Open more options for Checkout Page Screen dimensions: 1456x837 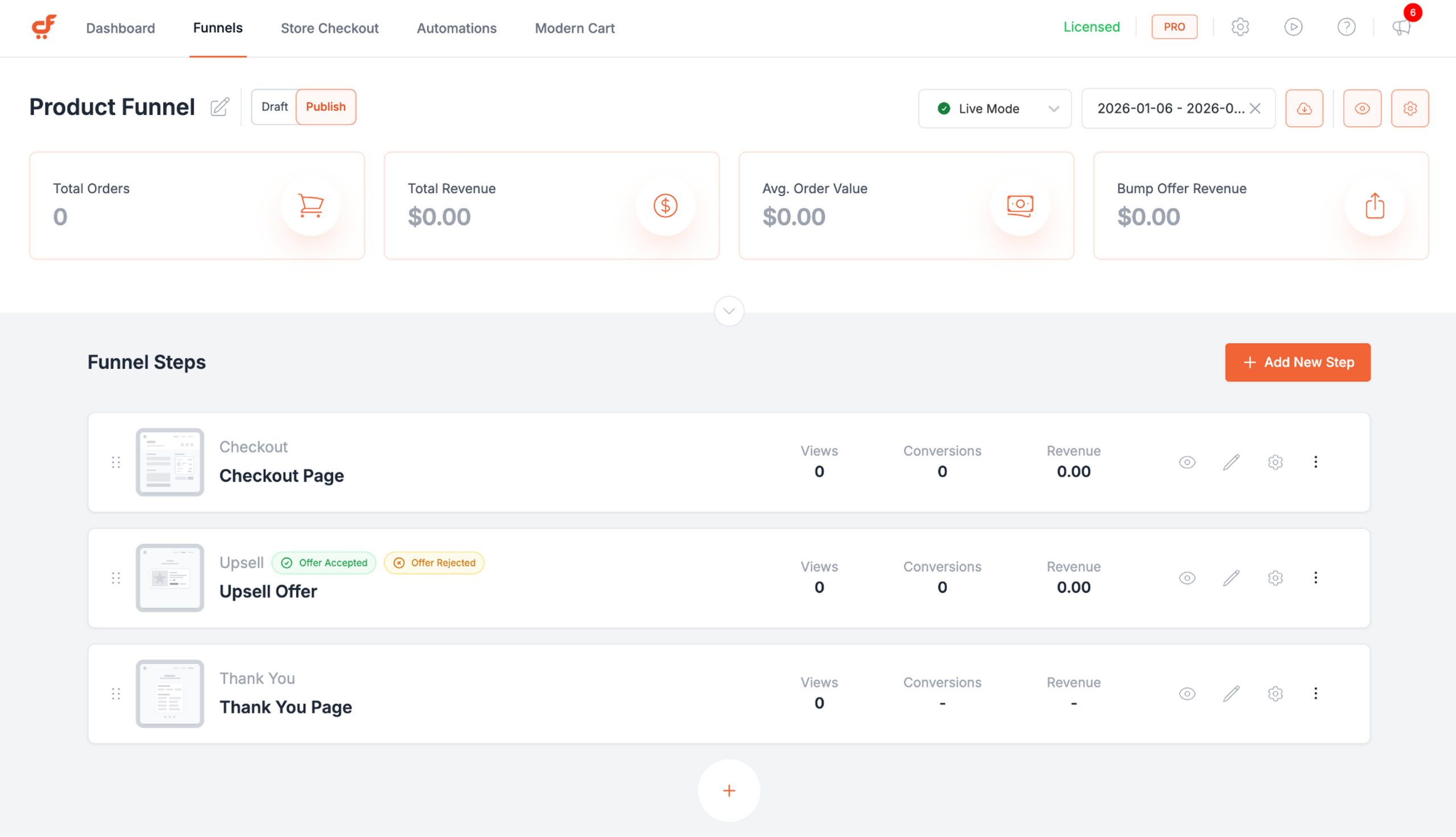tap(1315, 462)
